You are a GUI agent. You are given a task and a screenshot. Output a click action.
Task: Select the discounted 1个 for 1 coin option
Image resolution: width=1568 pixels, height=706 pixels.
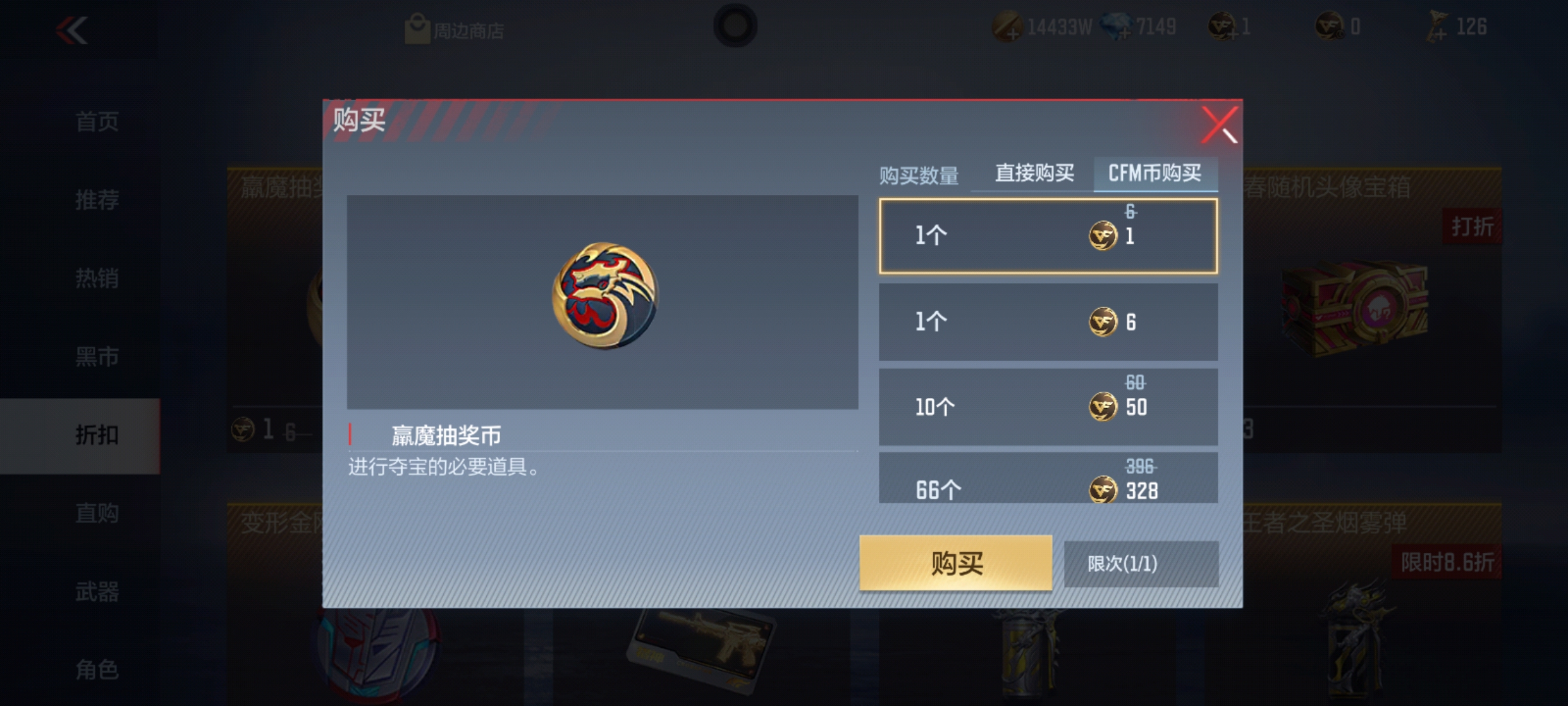tap(1048, 236)
